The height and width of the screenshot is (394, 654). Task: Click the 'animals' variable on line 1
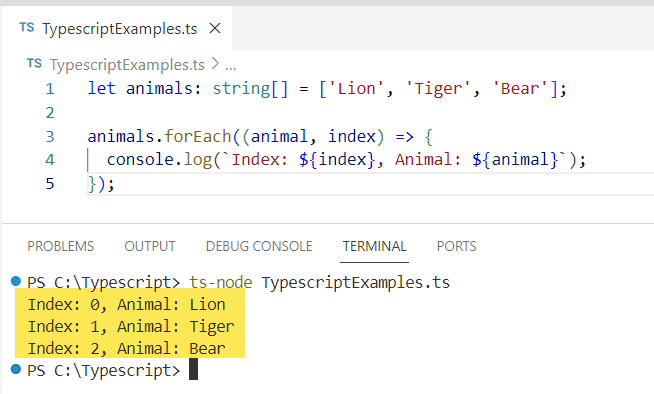coord(159,89)
